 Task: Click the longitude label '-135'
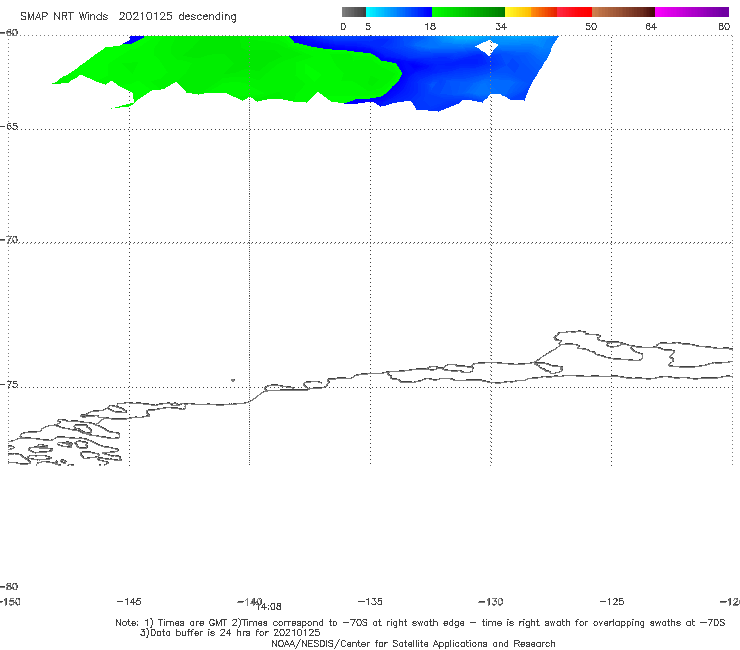(x=370, y=602)
